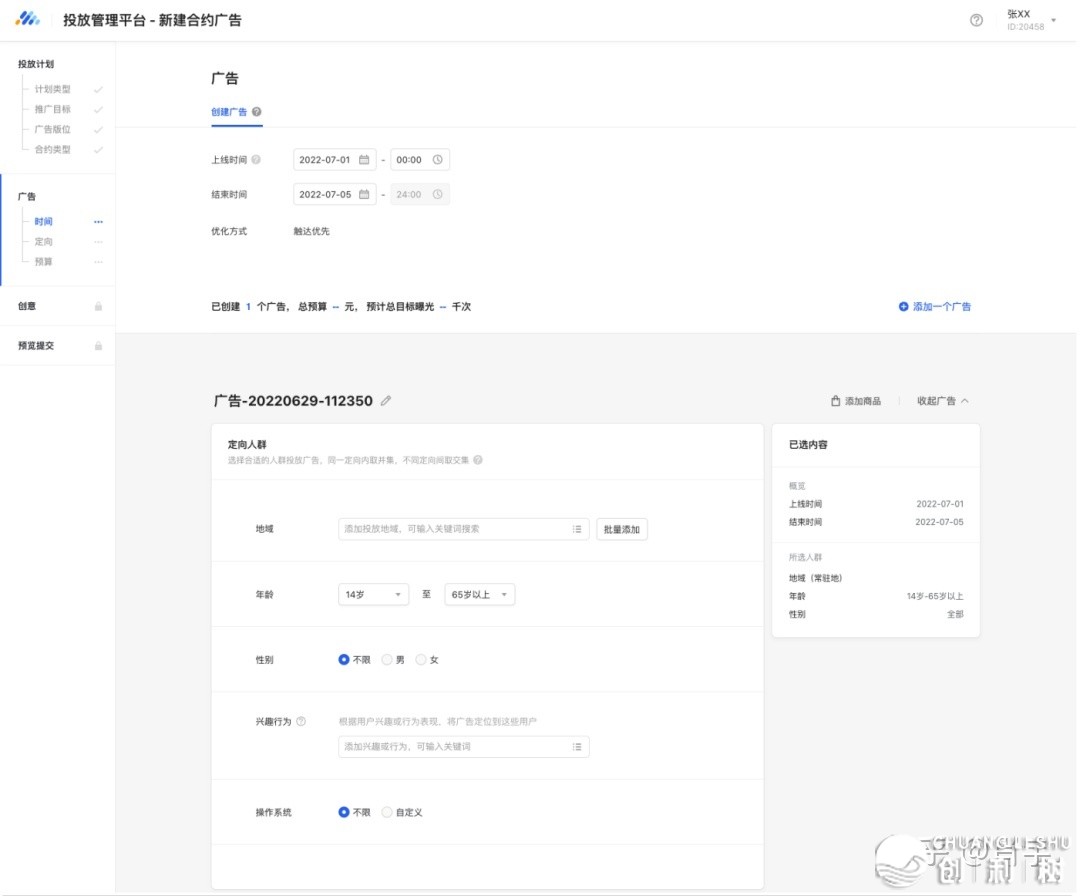Viewport: 1080px width, 896px height.
Task: Click the start date field 2022-07-01
Action: [x=335, y=160]
